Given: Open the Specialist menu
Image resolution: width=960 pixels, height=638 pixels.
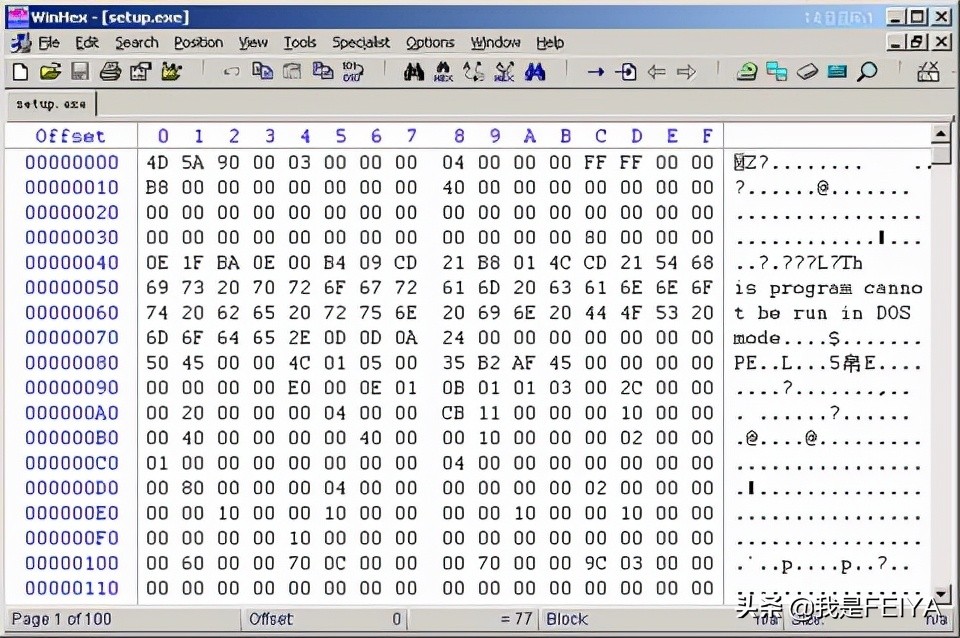Looking at the screenshot, I should point(361,43).
